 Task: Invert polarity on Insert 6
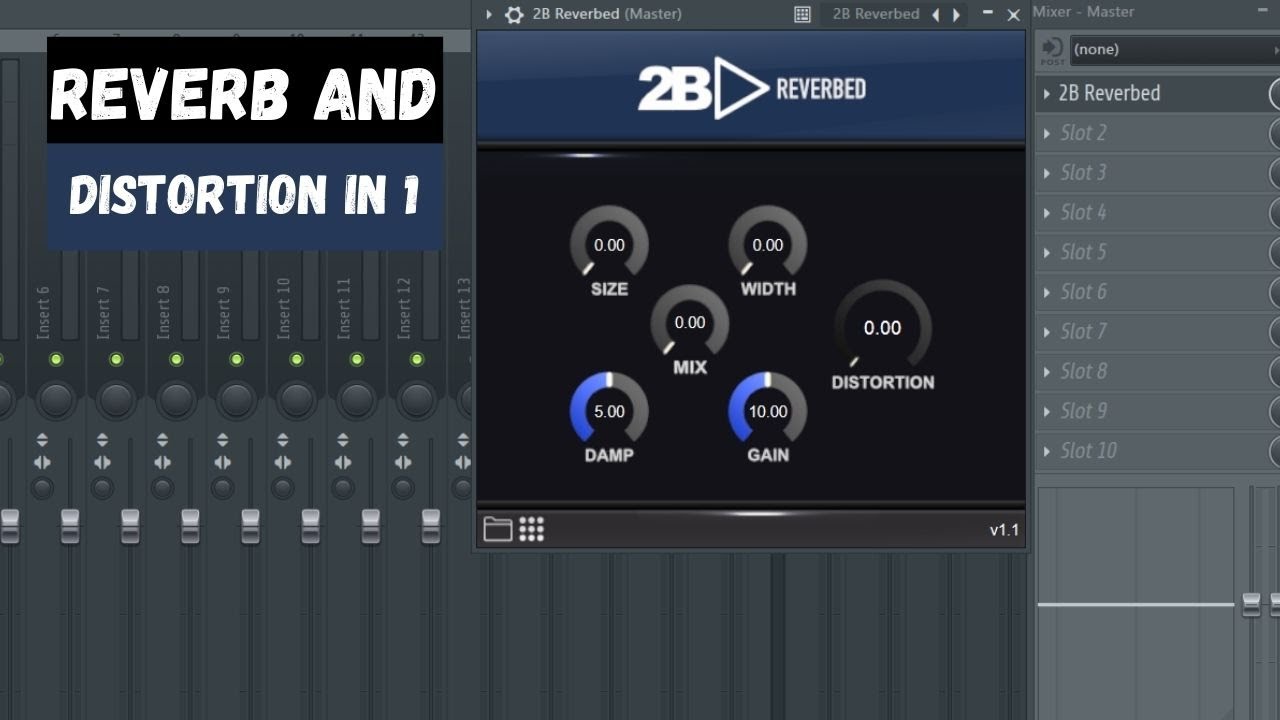point(42,439)
